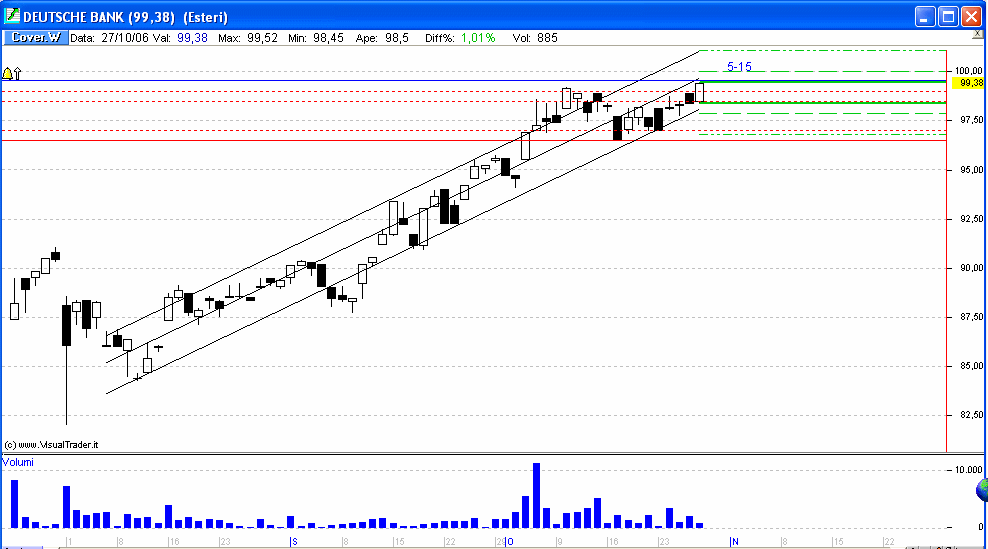Click the up arrow beside alarm bell

click(x=17, y=74)
